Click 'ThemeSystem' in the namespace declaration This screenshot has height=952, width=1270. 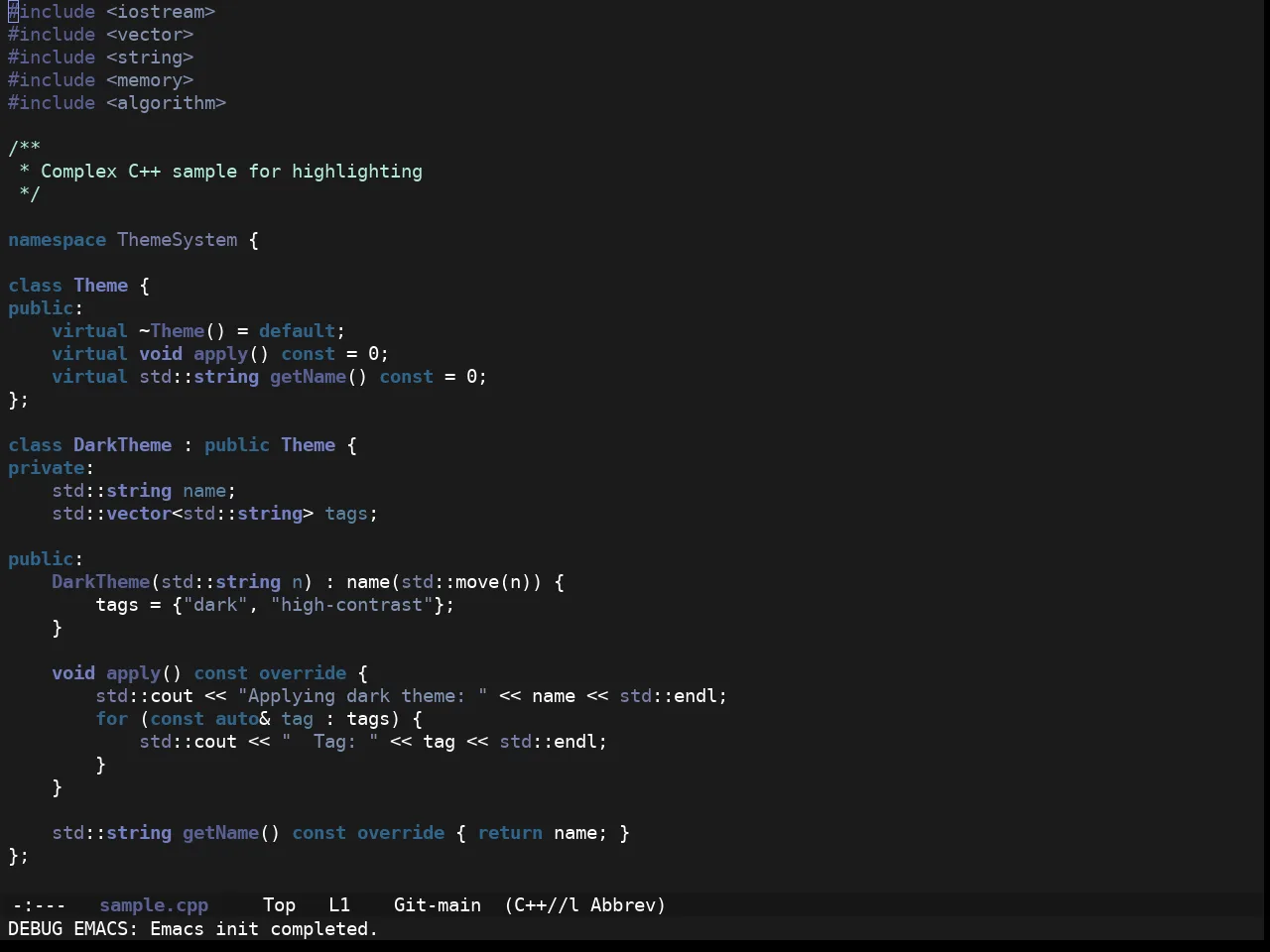click(178, 240)
